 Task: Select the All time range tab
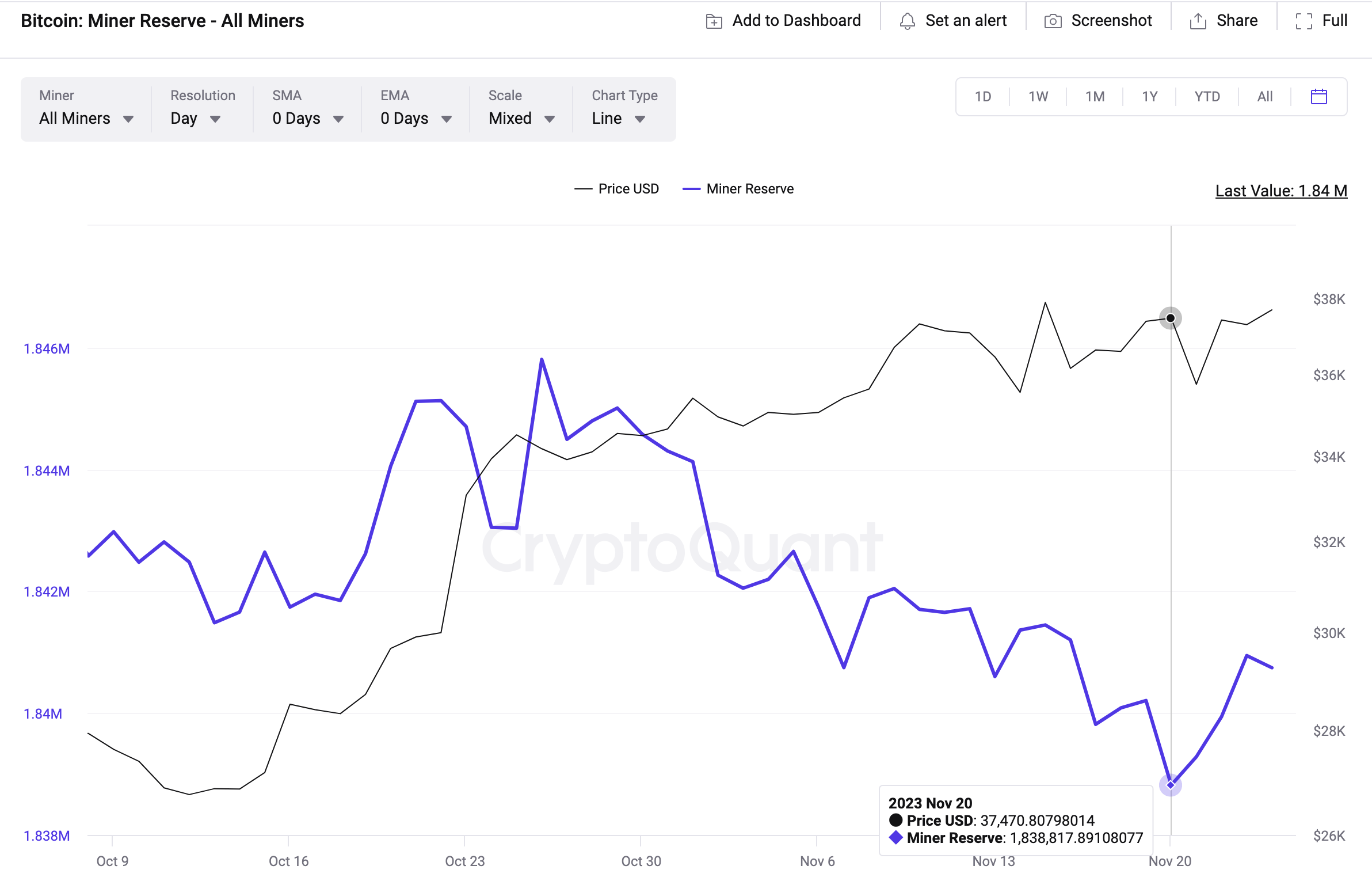click(1264, 97)
